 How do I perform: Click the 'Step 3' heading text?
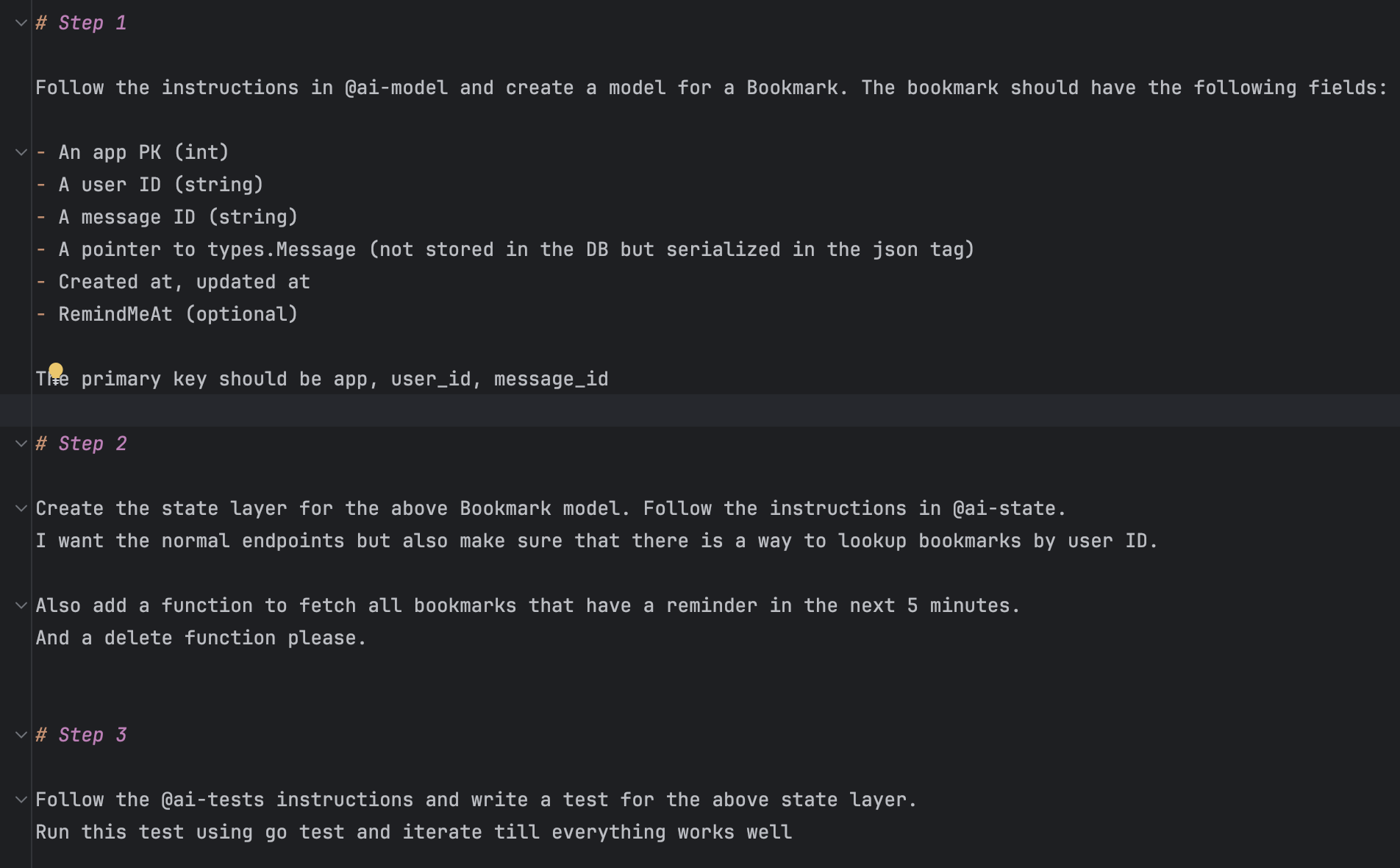[92, 735]
